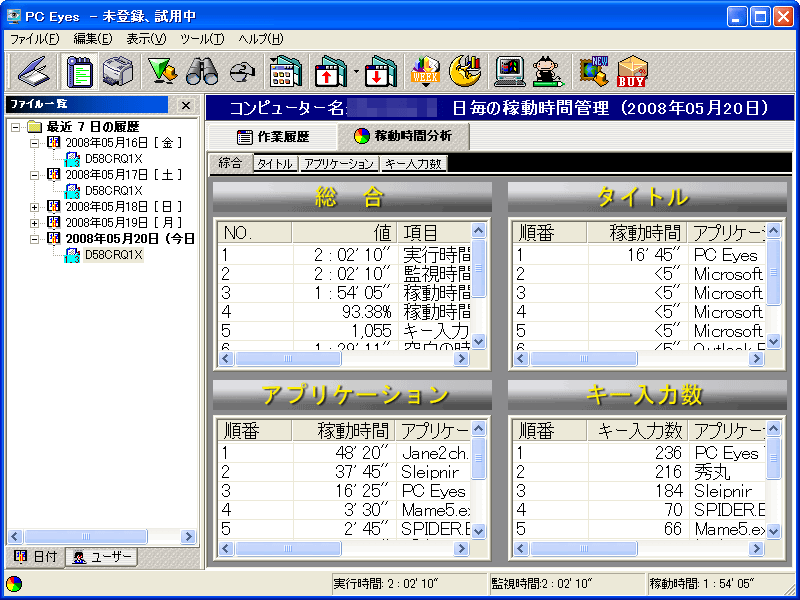Click the green funnel filter icon
This screenshot has height=600, width=800.
tap(162, 71)
